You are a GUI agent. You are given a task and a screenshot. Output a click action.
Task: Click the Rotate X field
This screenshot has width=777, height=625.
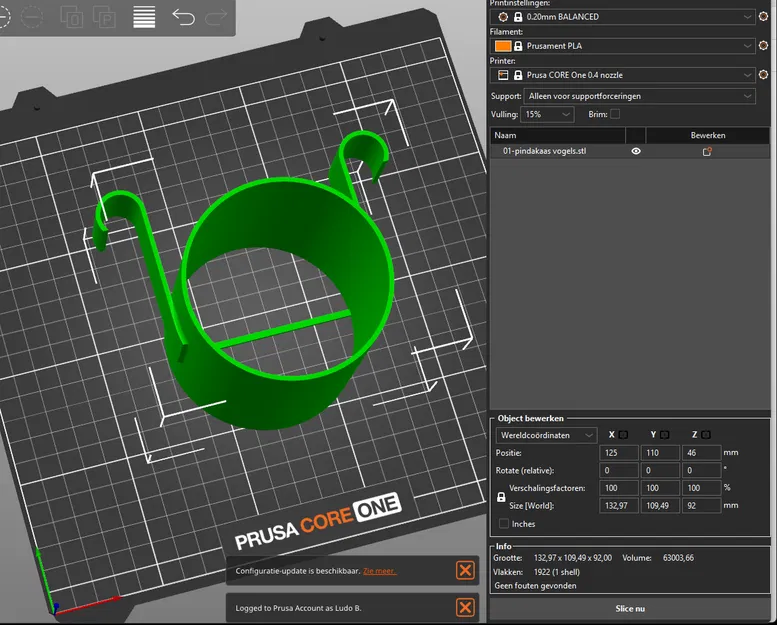(618, 470)
